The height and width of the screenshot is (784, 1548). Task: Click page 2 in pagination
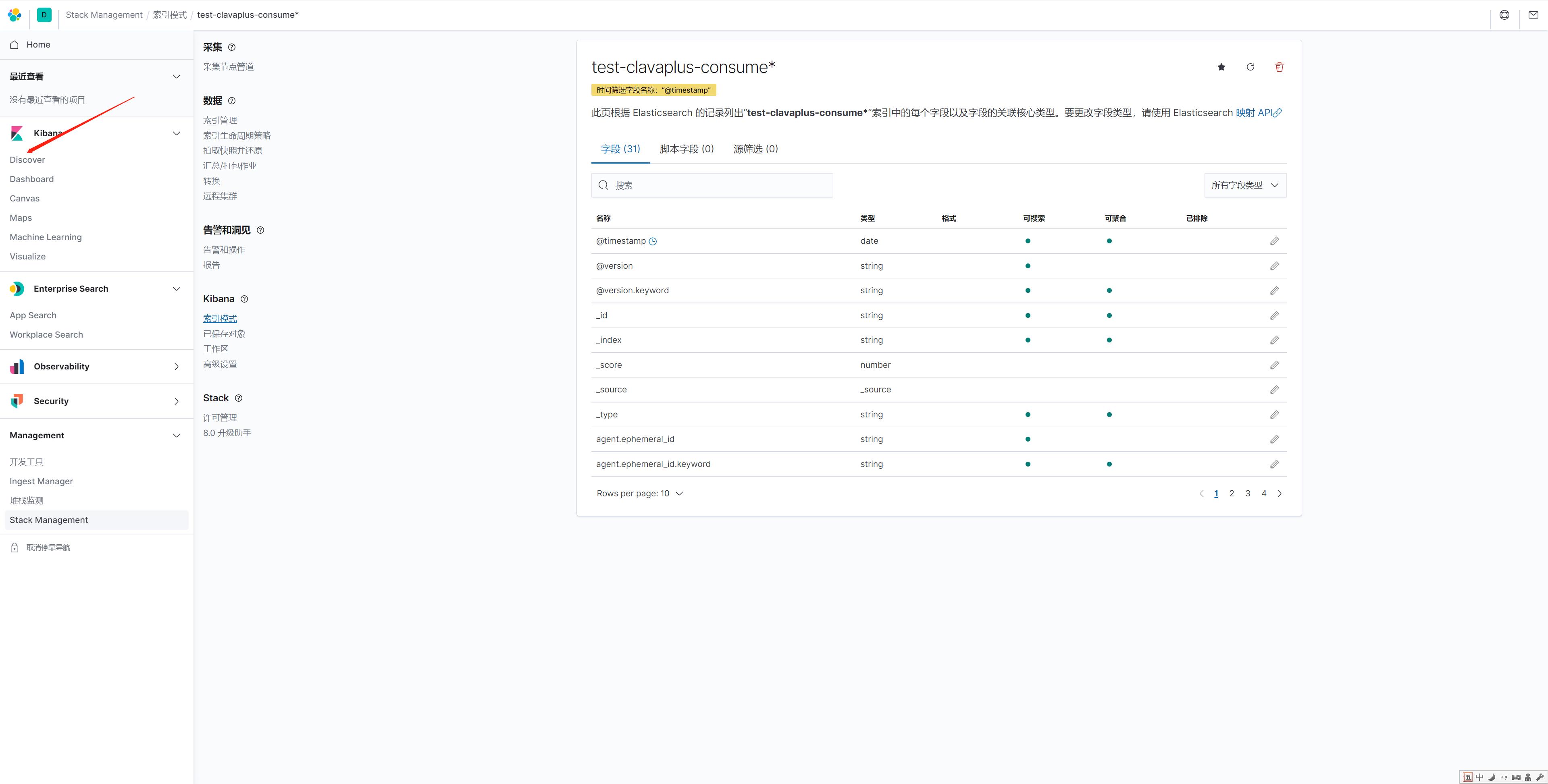tap(1232, 493)
